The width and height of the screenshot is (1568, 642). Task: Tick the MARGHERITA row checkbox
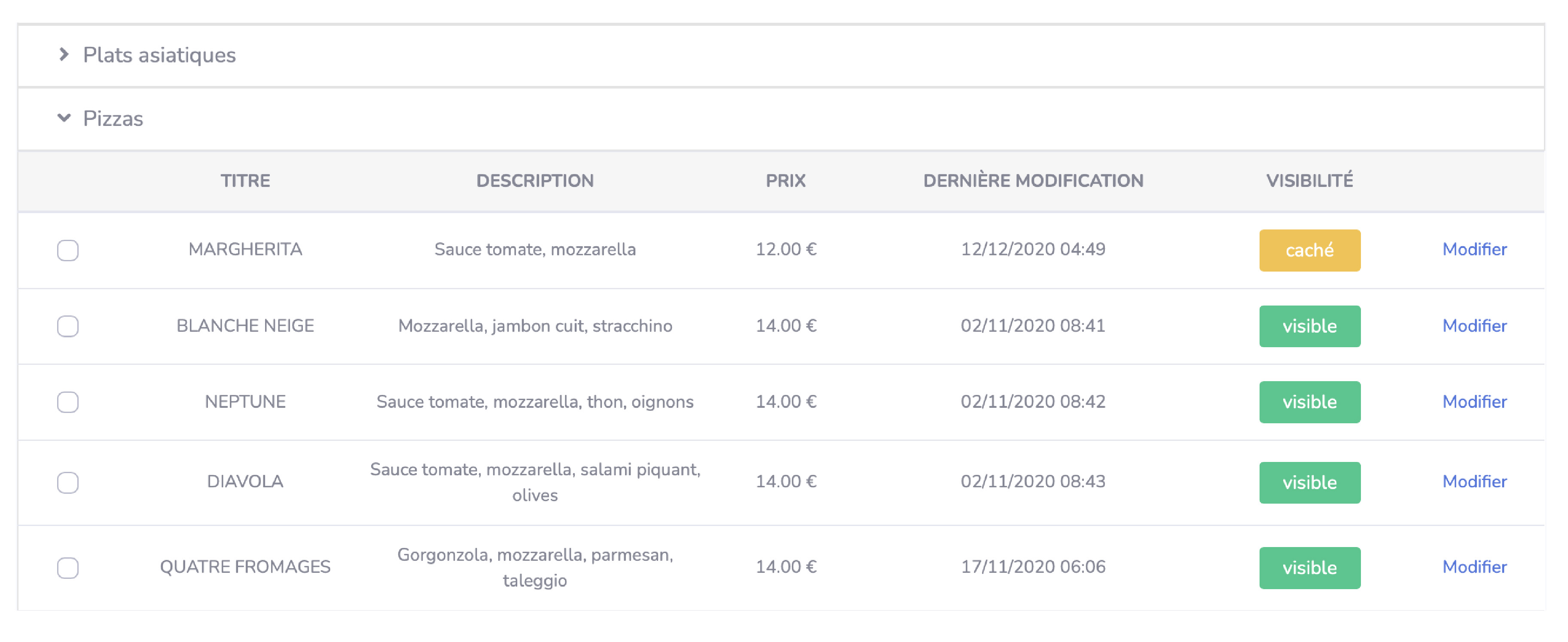[x=67, y=251]
